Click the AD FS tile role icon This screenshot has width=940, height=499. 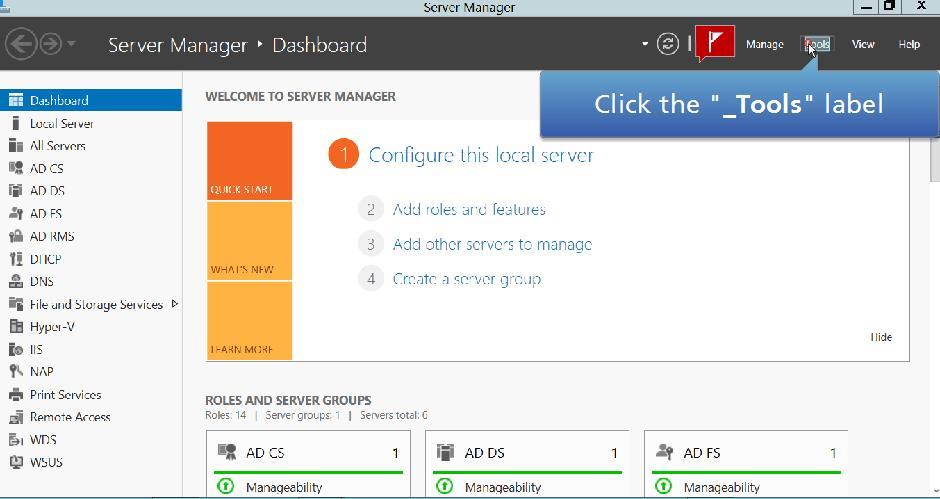pyautogui.click(x=664, y=452)
